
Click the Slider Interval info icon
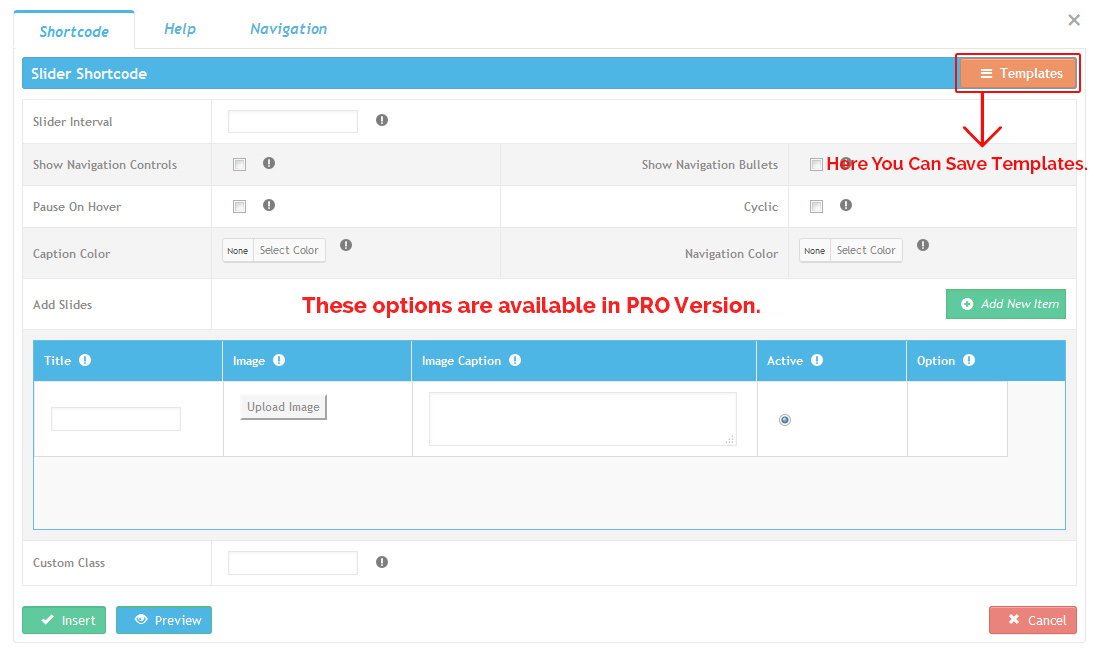(x=382, y=120)
